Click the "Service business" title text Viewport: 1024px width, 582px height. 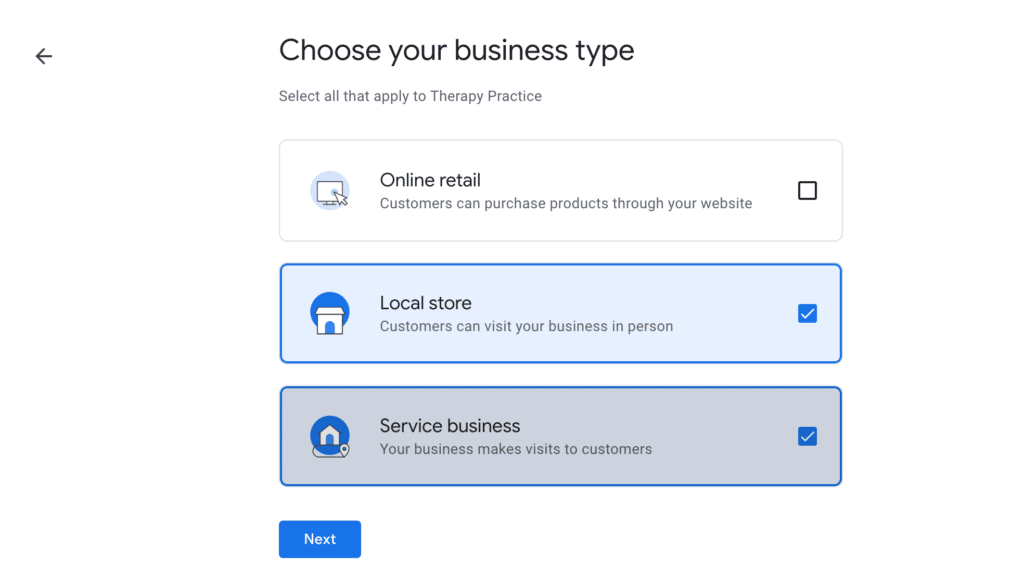click(450, 426)
